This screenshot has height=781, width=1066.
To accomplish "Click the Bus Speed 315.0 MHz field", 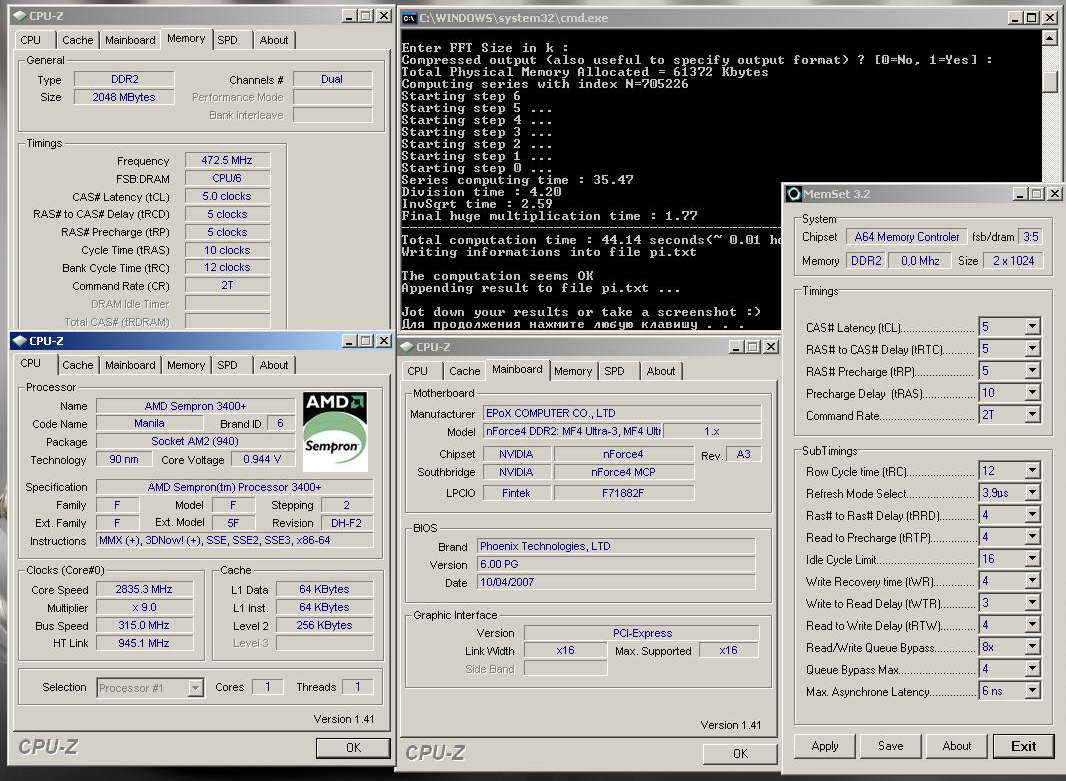I will (x=144, y=625).
